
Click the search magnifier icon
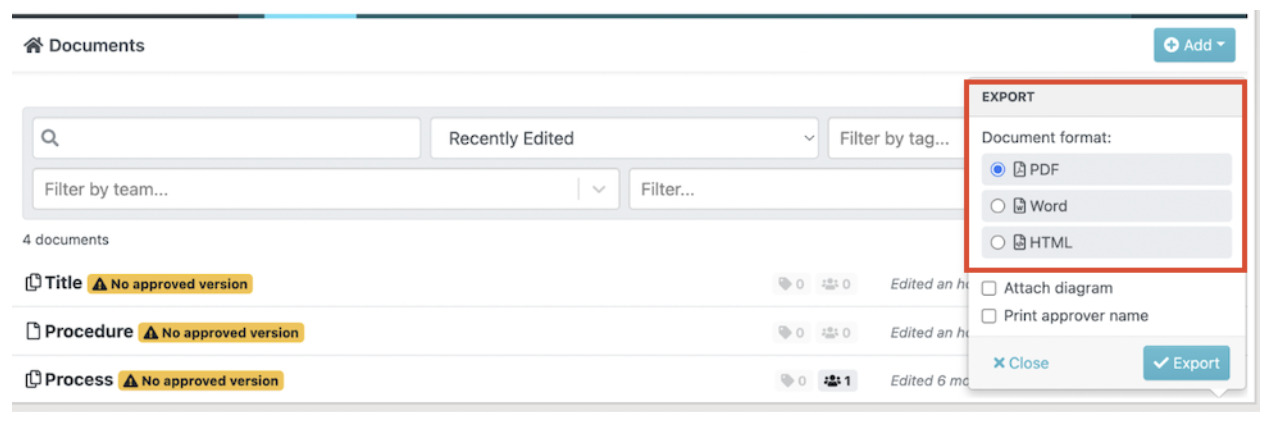pyautogui.click(x=49, y=138)
